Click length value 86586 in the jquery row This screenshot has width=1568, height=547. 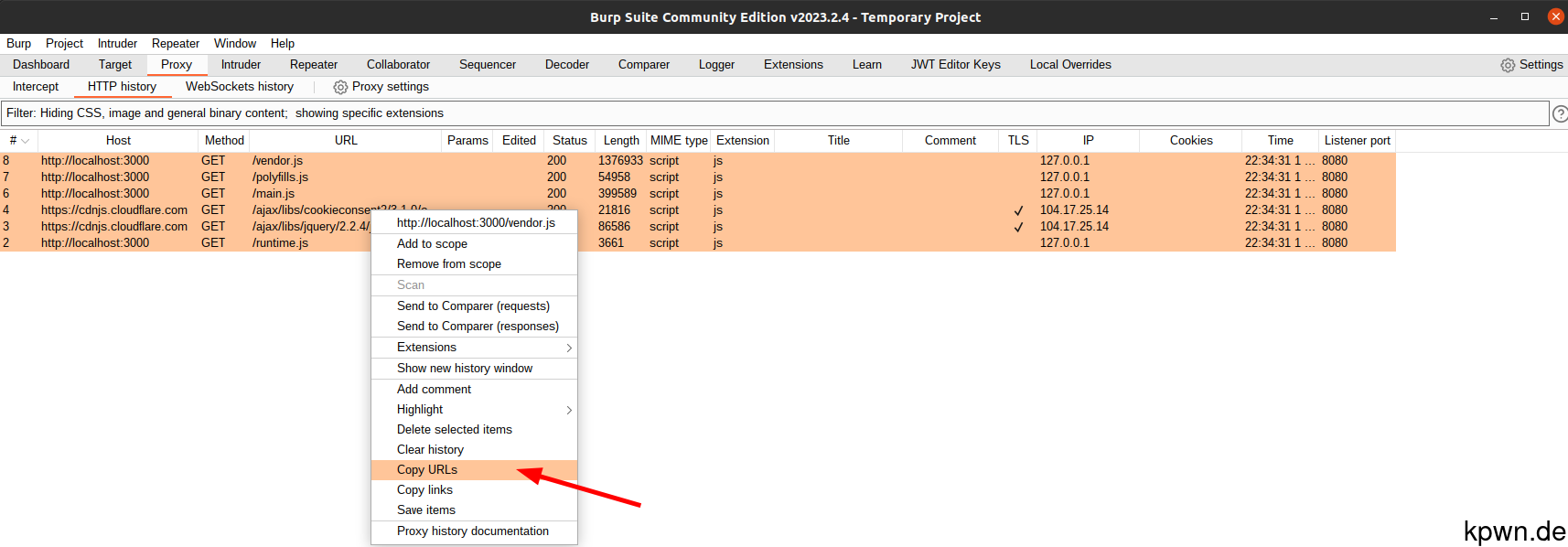tap(614, 227)
